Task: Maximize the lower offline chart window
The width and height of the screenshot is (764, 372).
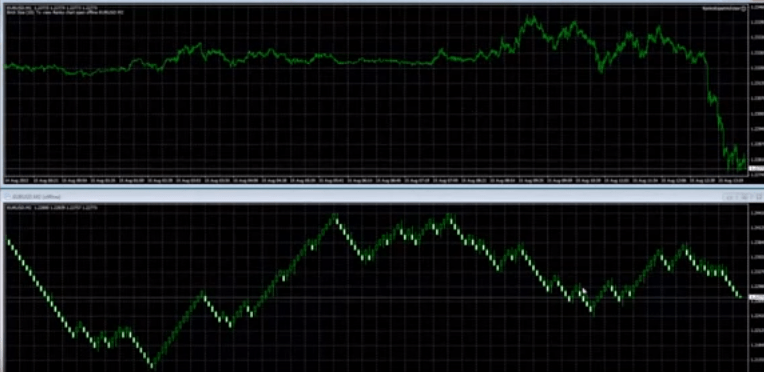Action: coord(744,197)
